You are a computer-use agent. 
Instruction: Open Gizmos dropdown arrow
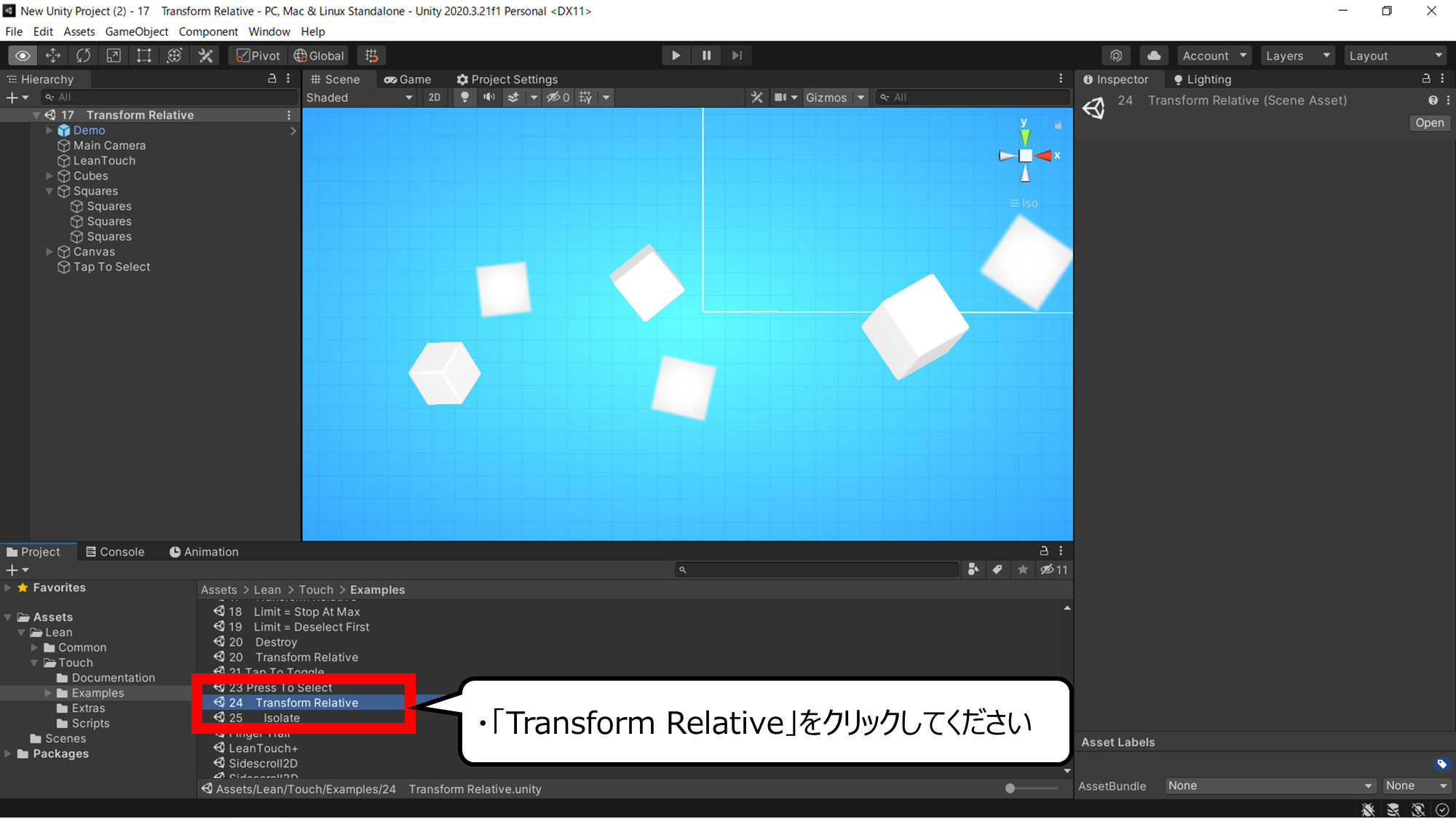861,98
